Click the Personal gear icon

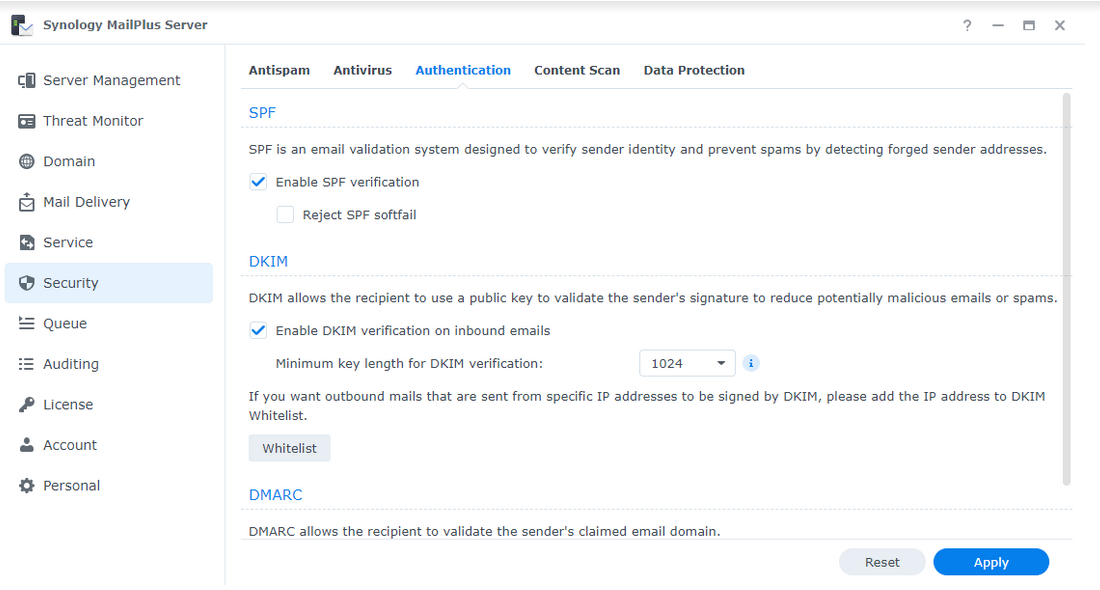click(x=27, y=485)
